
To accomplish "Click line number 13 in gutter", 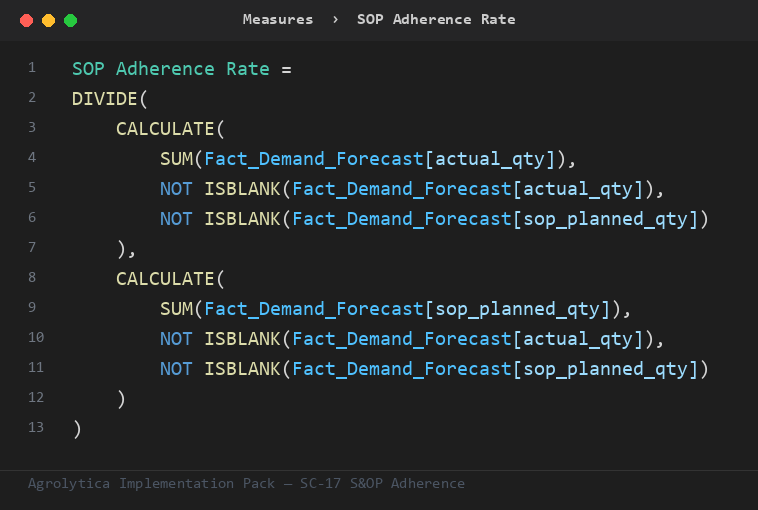I will click(36, 427).
